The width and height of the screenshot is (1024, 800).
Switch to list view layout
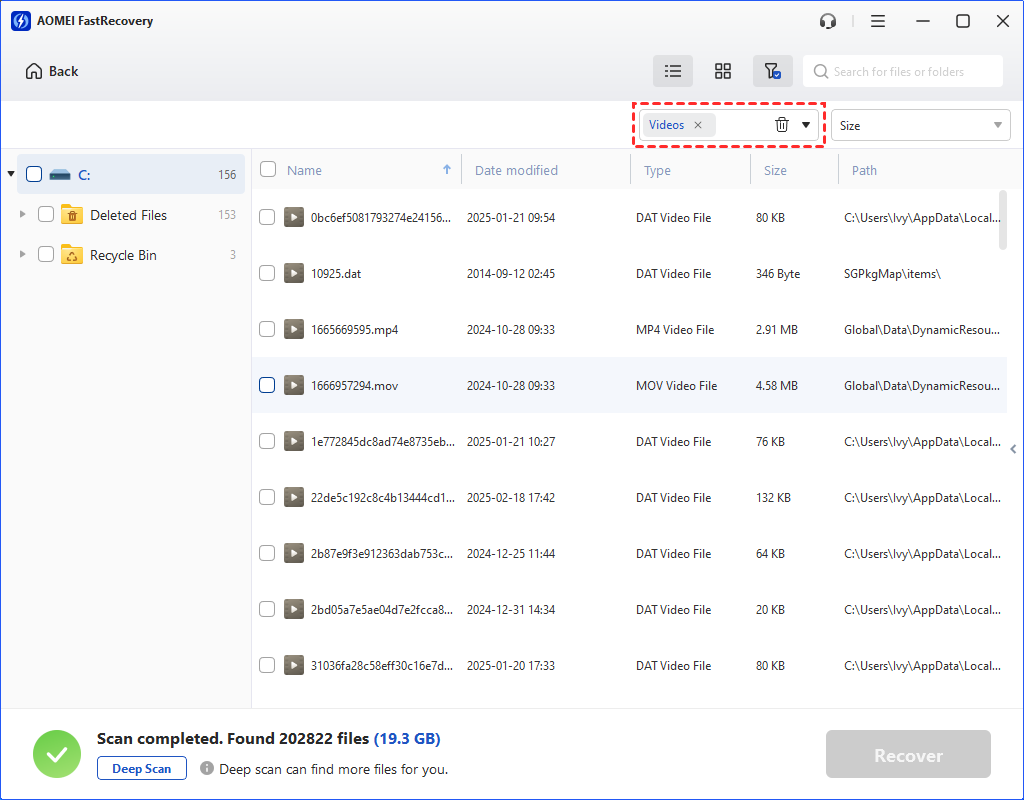[673, 71]
